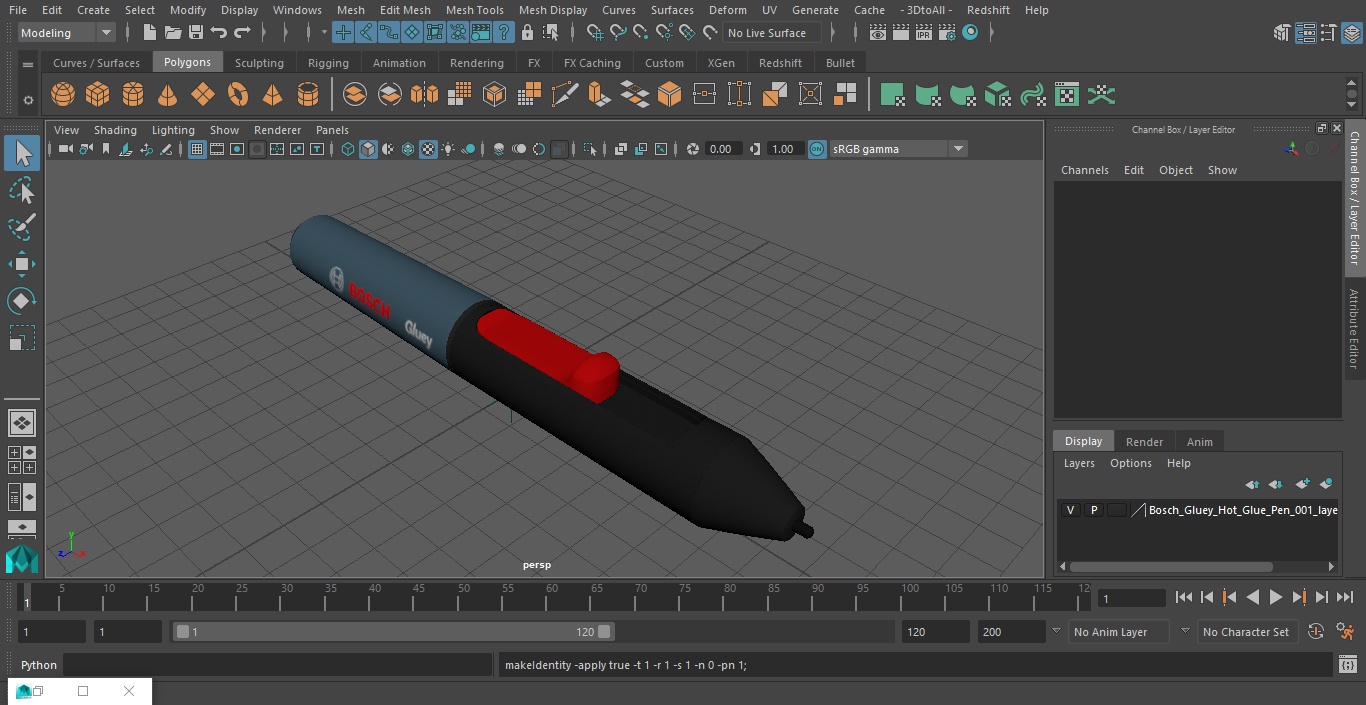Click frame 60 on the time slider

coord(552,597)
